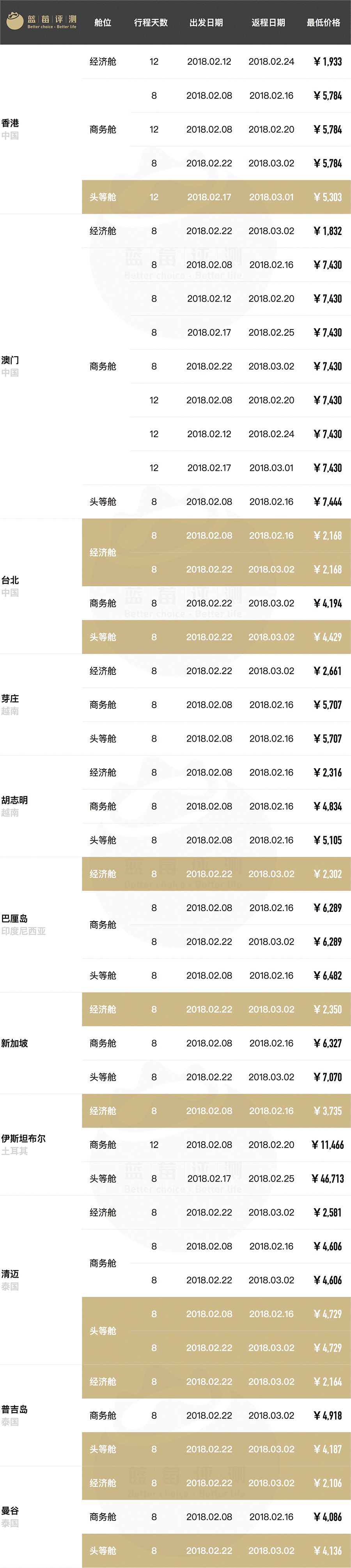
Task: Click the ¥2,316 economy price for 胡志明
Action: 327,772
